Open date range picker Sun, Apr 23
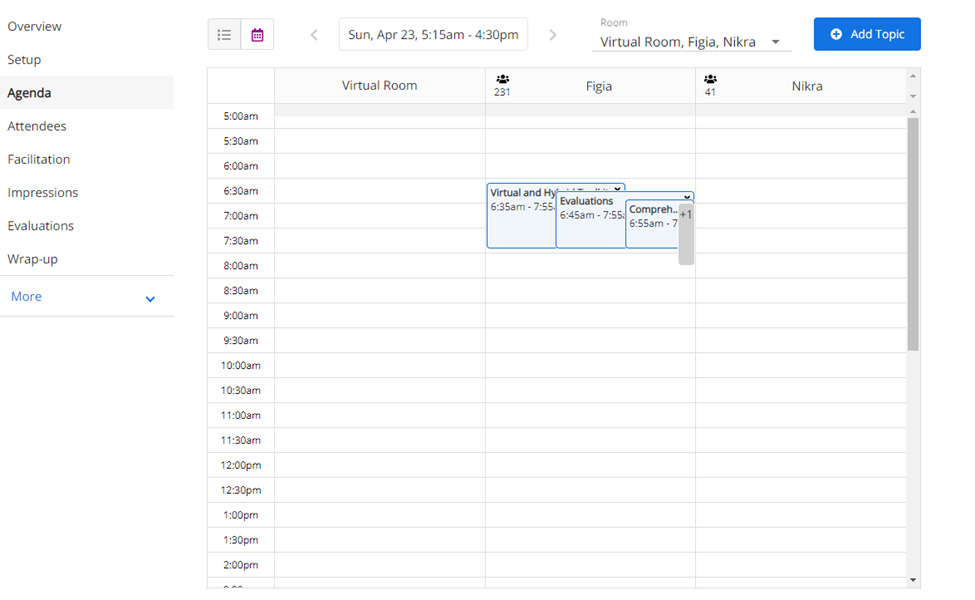The height and width of the screenshot is (600, 975). click(433, 35)
